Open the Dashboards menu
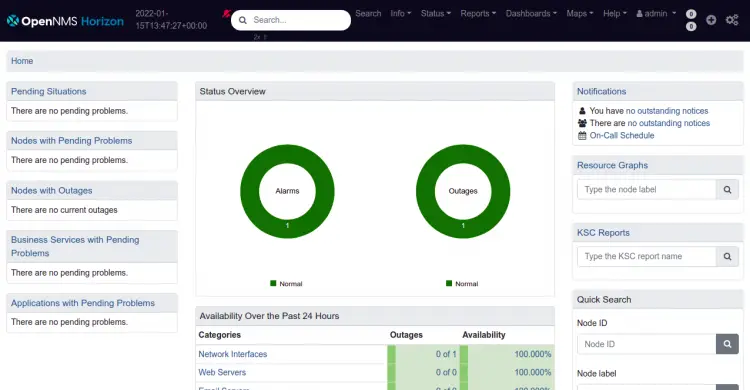This screenshot has height=390, width=750. 531,13
